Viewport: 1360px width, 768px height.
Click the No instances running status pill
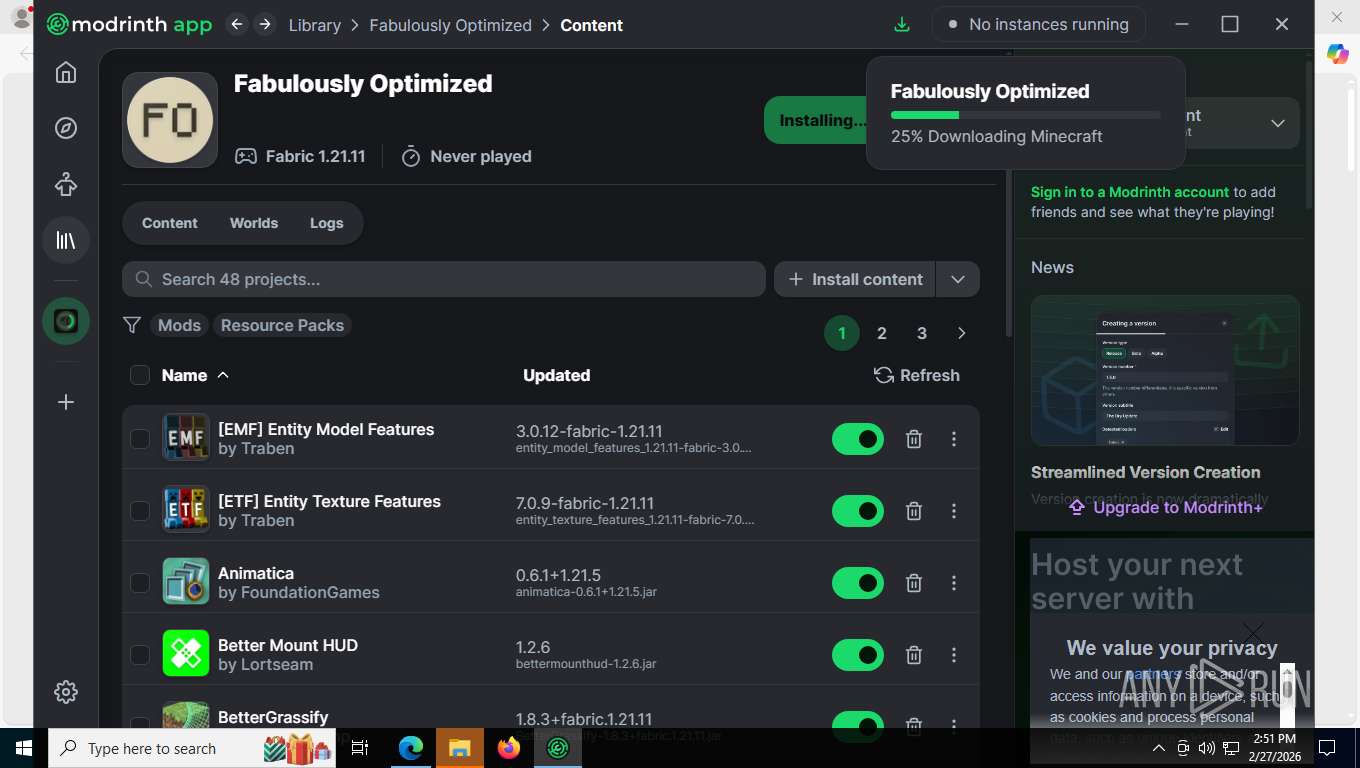(1038, 24)
